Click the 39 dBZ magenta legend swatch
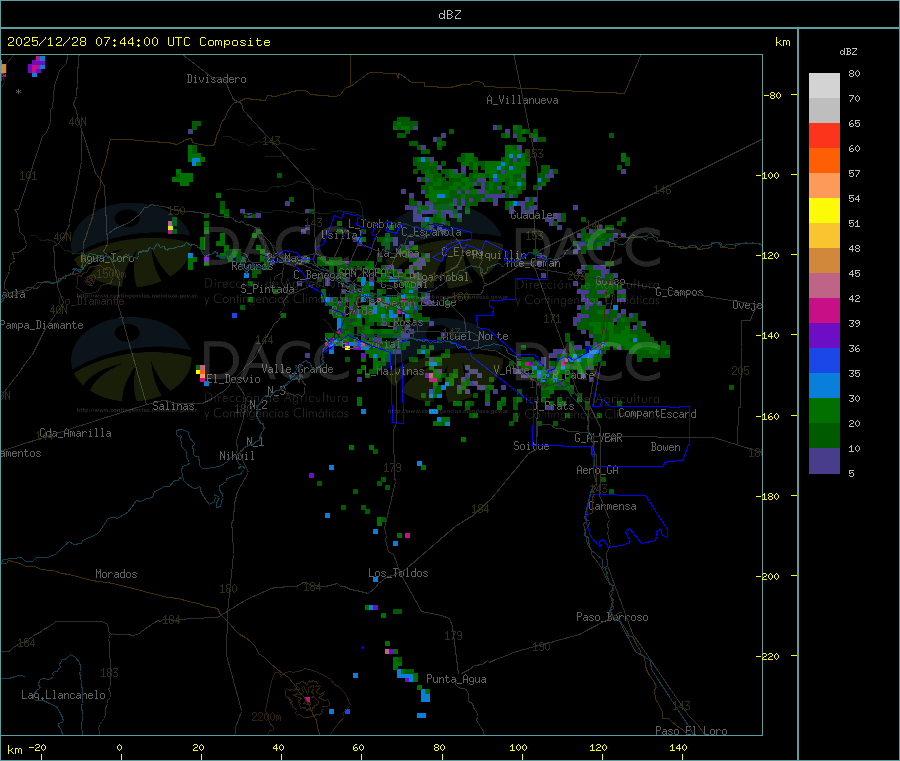This screenshot has width=900, height=761. [824, 310]
